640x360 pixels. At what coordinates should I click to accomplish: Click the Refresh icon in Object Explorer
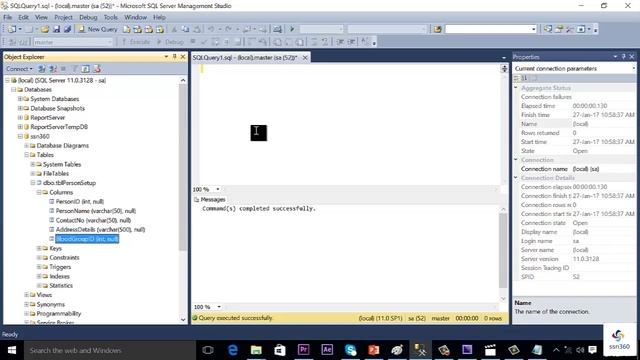click(x=85, y=69)
